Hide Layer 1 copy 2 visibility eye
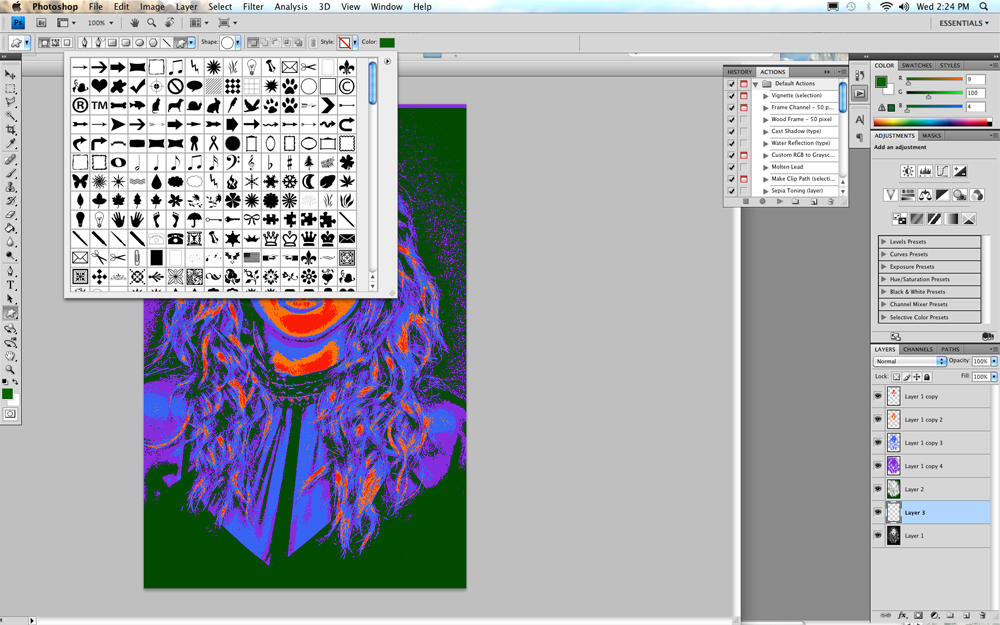 (x=878, y=420)
